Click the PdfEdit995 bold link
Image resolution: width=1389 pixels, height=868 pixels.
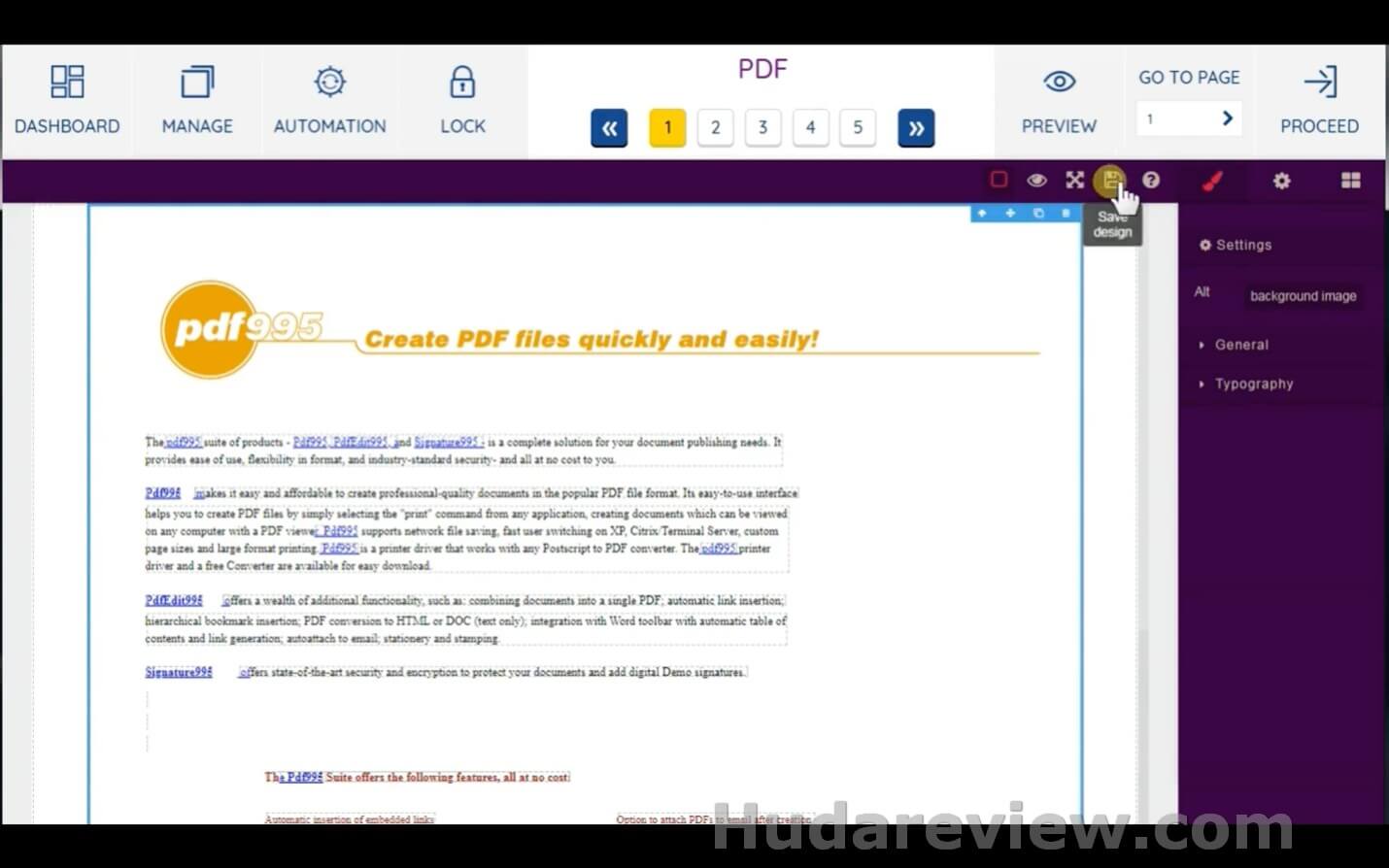(175, 601)
